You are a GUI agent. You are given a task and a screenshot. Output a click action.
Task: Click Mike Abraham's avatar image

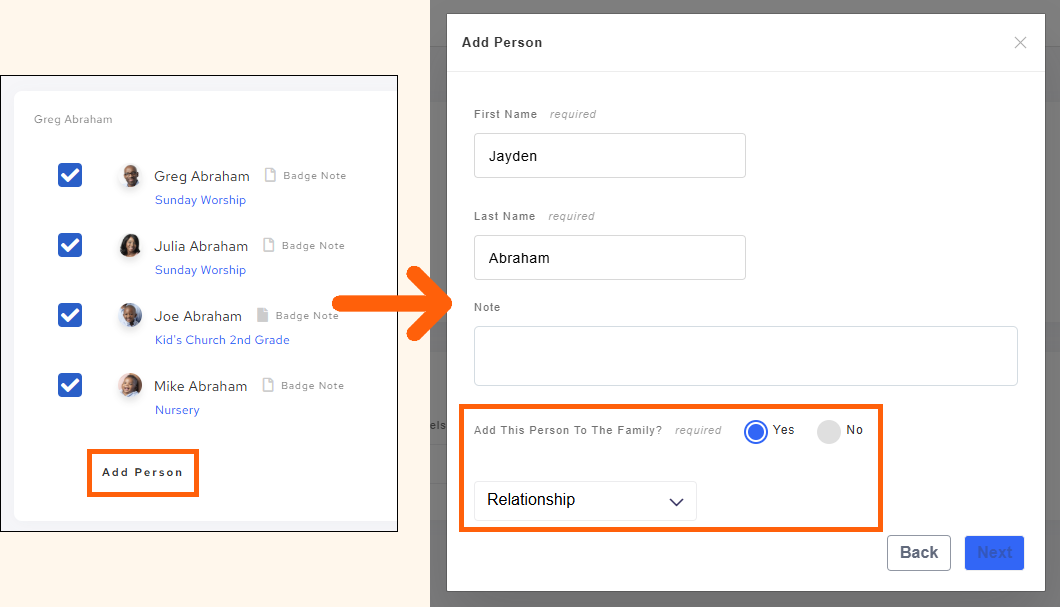click(129, 385)
